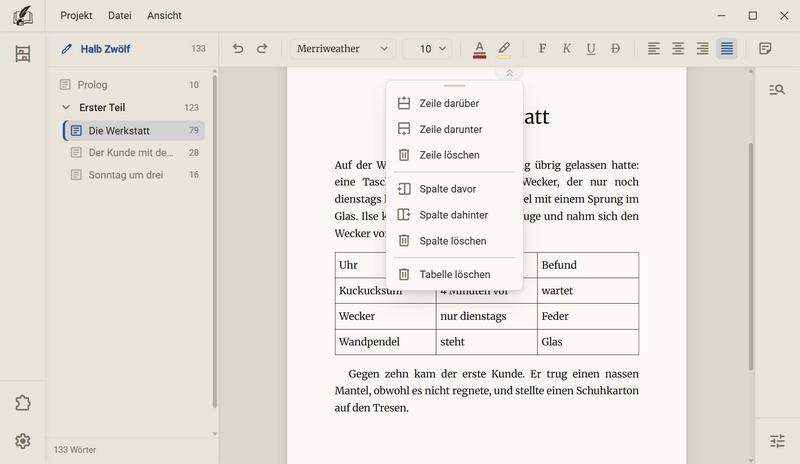Open the highlighter color tool

click(504, 49)
